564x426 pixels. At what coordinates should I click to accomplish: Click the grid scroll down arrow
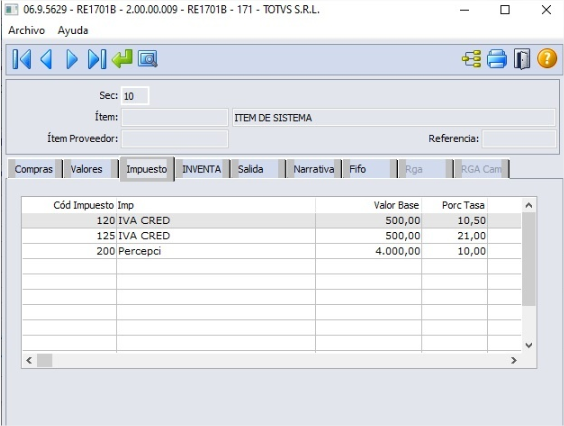(x=528, y=345)
